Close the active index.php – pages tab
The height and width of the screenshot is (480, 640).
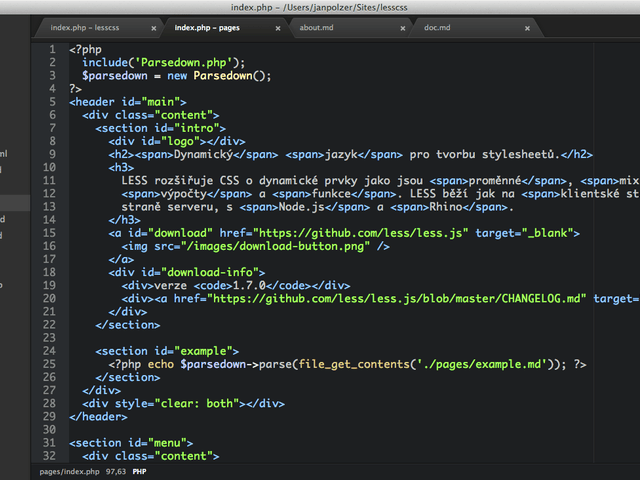click(x=277, y=29)
